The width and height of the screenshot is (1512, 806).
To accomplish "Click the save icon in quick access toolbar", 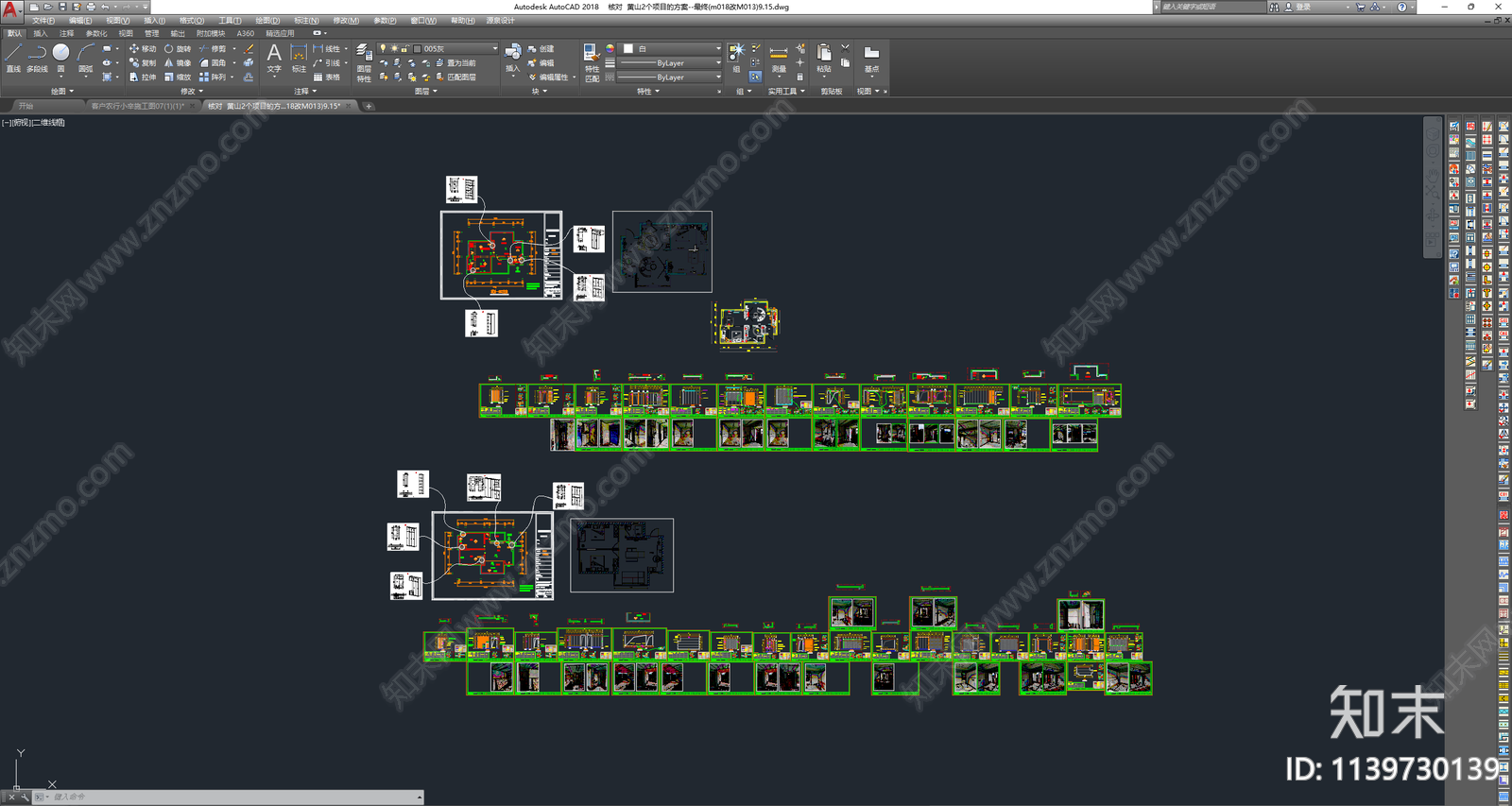I will click(62, 7).
